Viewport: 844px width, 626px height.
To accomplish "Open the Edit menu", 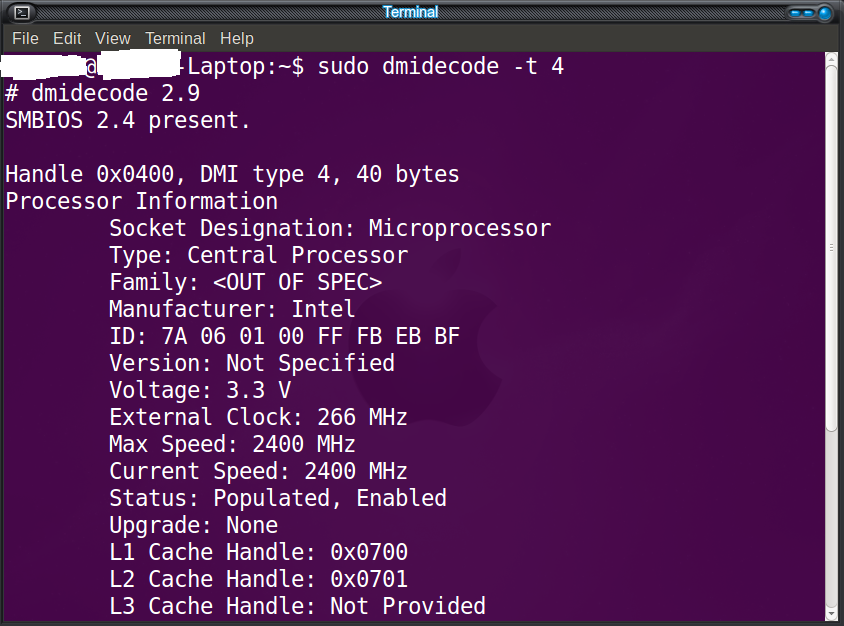I will tap(67, 38).
